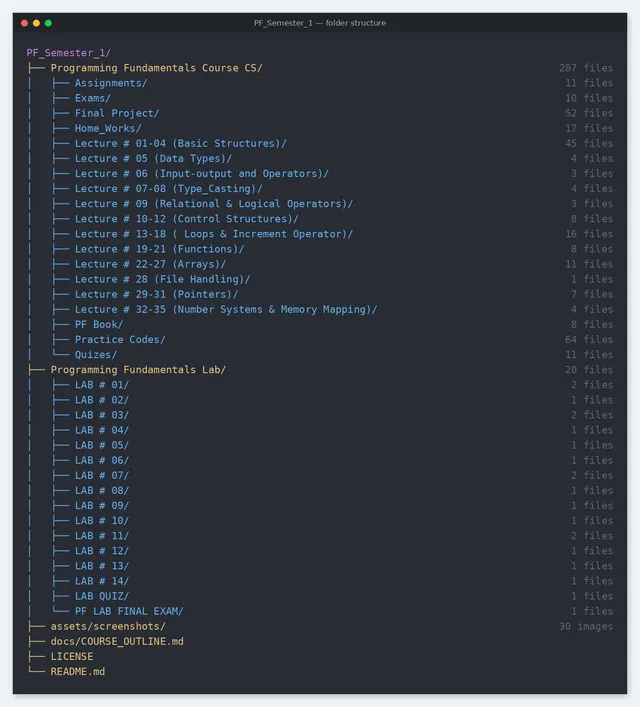The width and height of the screenshot is (640, 707).
Task: Click the '45 files' count
Action: (x=589, y=143)
